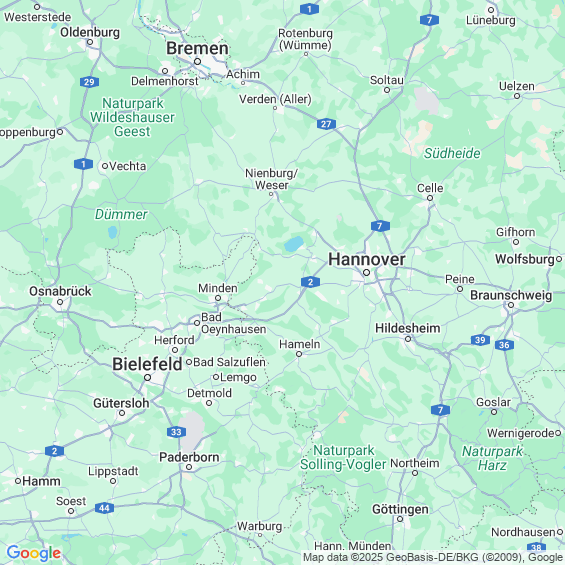The height and width of the screenshot is (565, 565).
Task: Click the Steinhuder Meer lake west of Hannover
Action: (294, 244)
